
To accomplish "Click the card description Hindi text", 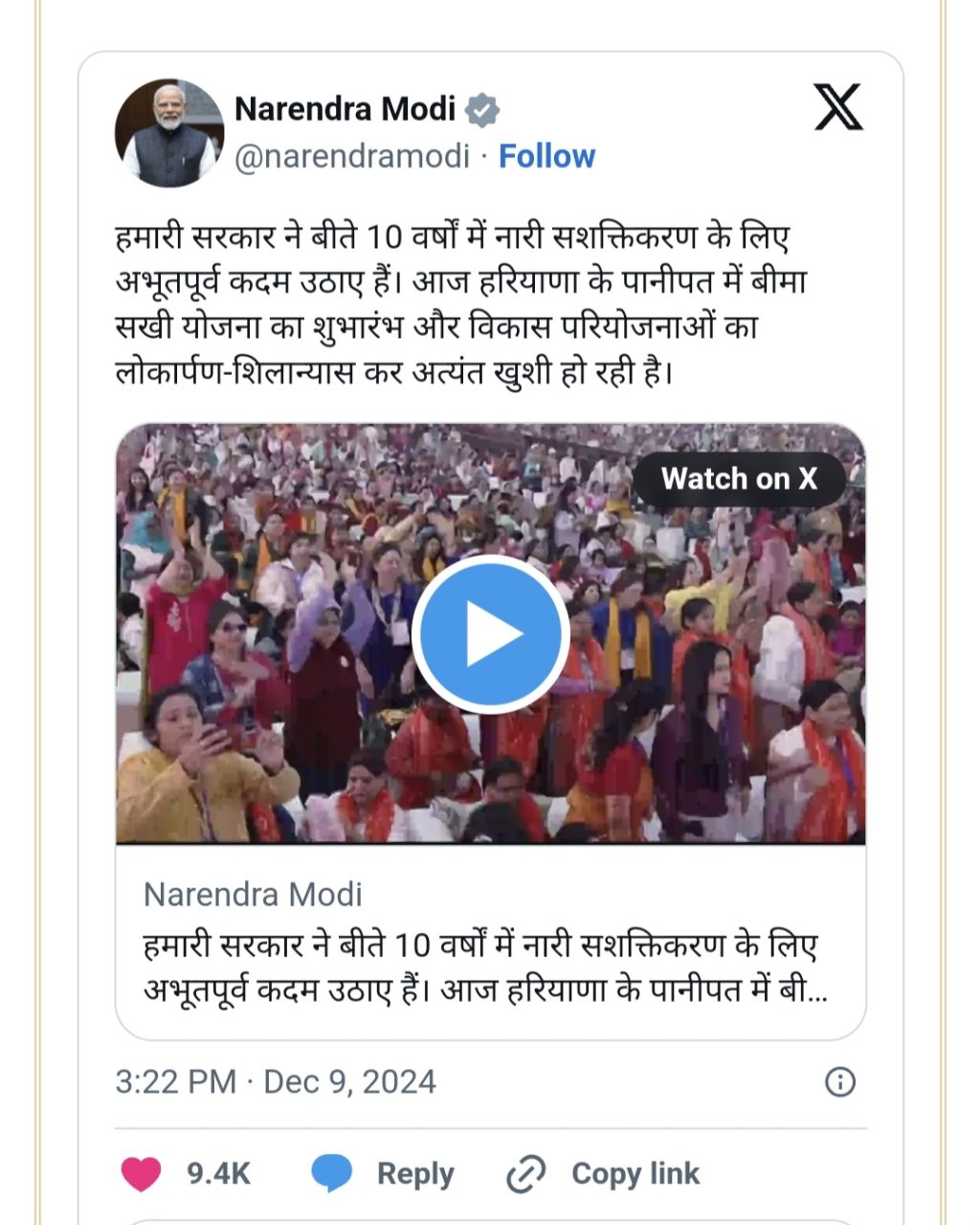I will click(x=485, y=968).
